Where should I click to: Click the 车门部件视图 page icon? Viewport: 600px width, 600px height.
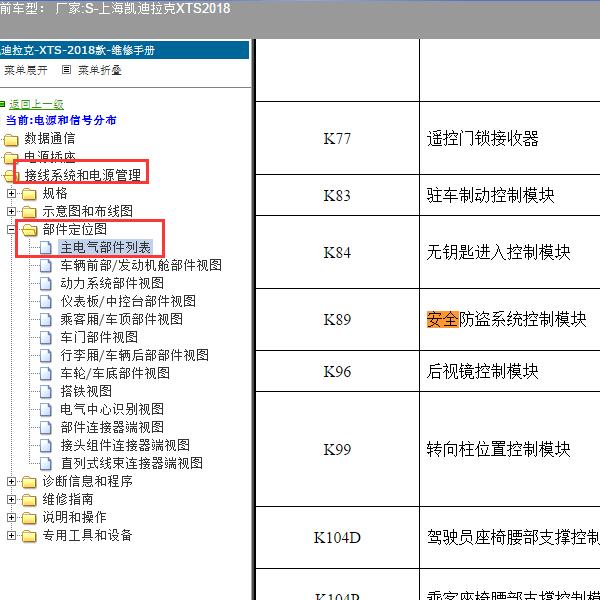pos(46,338)
